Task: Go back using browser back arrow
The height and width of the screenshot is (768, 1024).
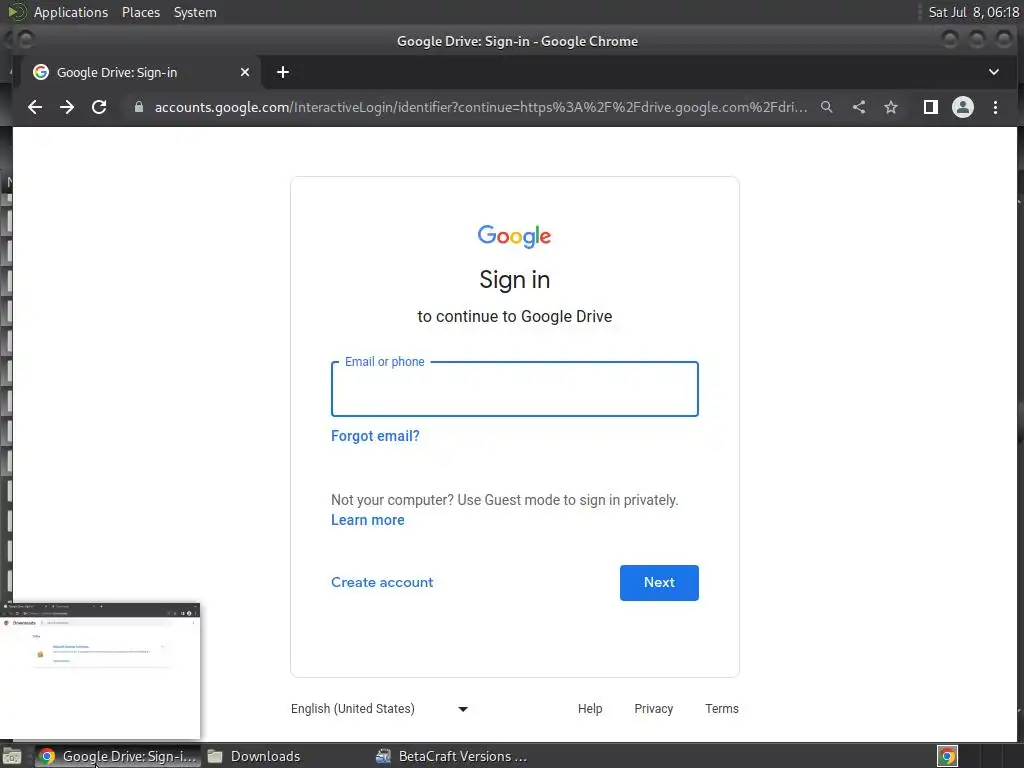Action: (35, 107)
